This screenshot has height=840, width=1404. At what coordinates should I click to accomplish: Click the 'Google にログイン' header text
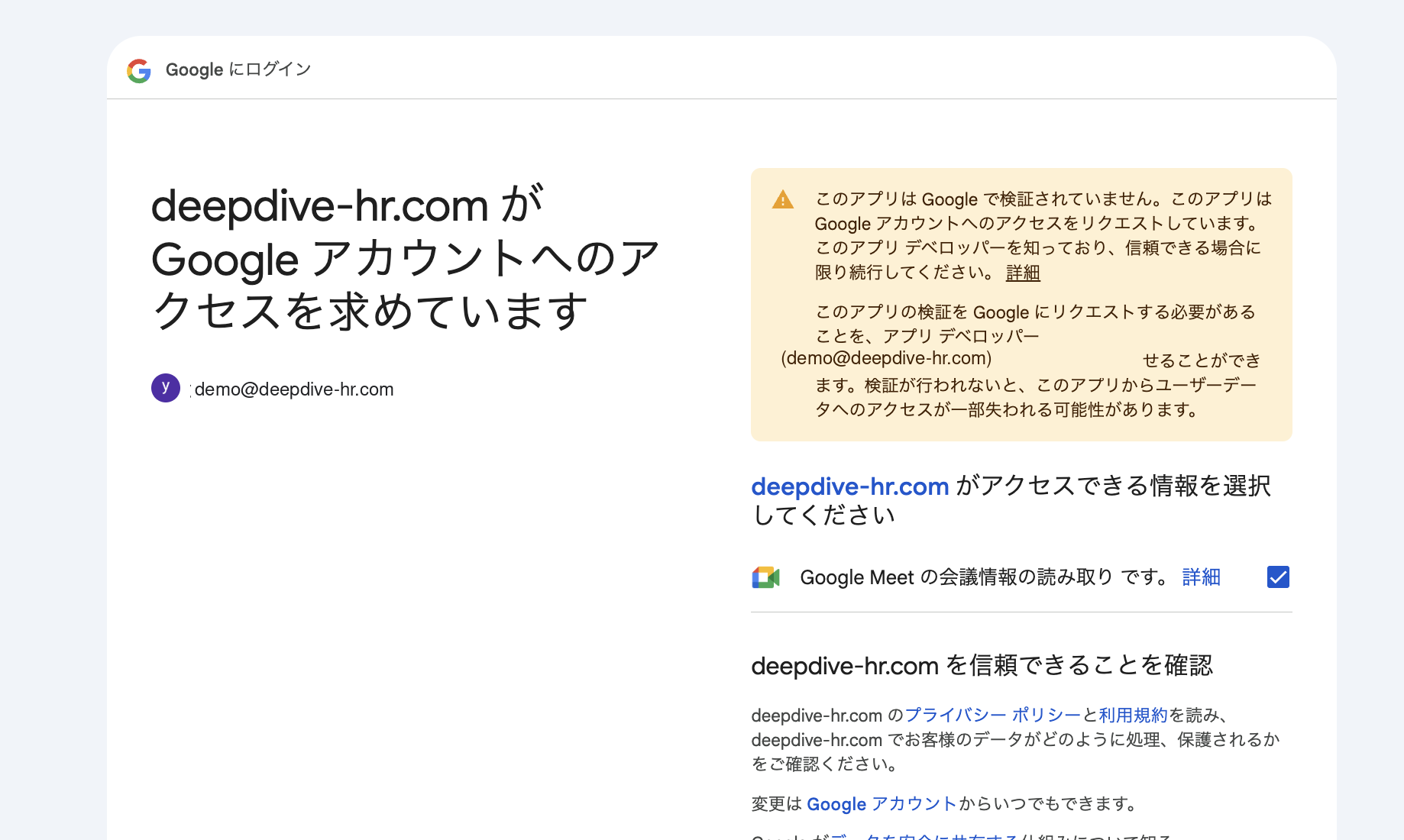(238, 69)
